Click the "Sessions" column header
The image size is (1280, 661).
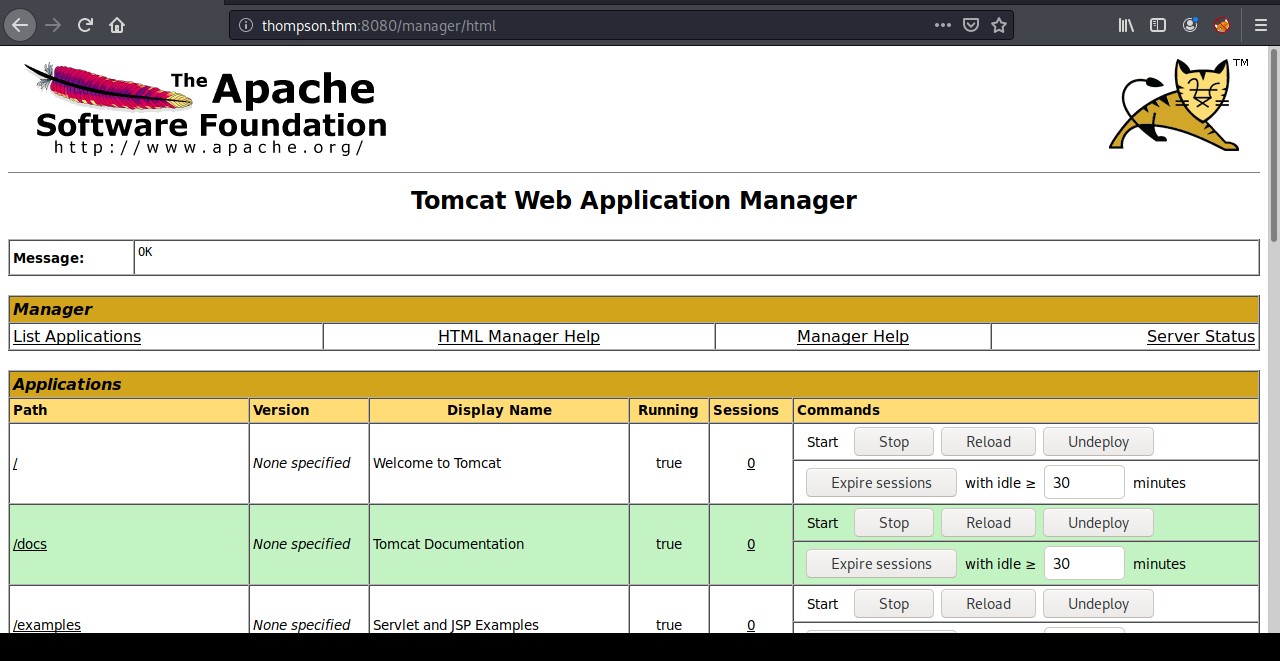746,410
